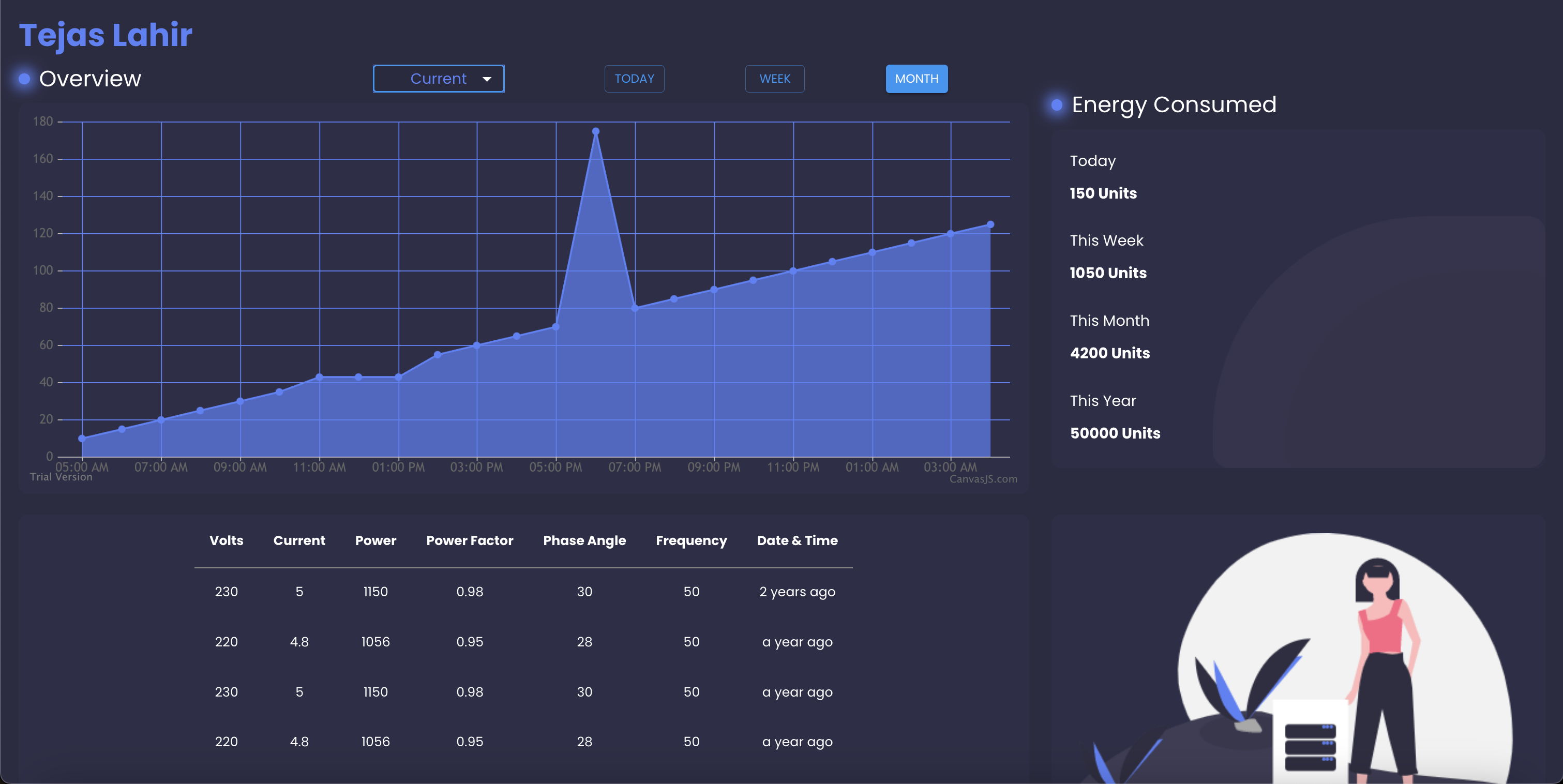Click the blue dot beside Overview

point(24,79)
